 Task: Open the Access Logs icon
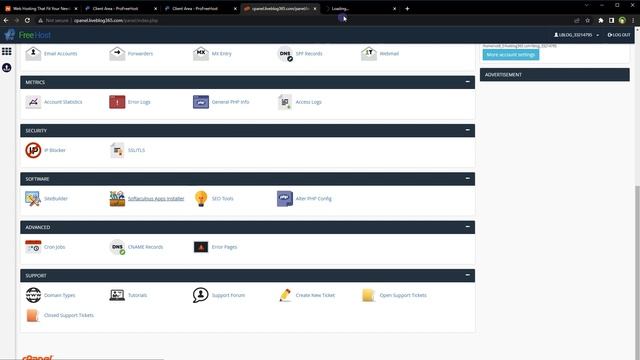coord(285,102)
